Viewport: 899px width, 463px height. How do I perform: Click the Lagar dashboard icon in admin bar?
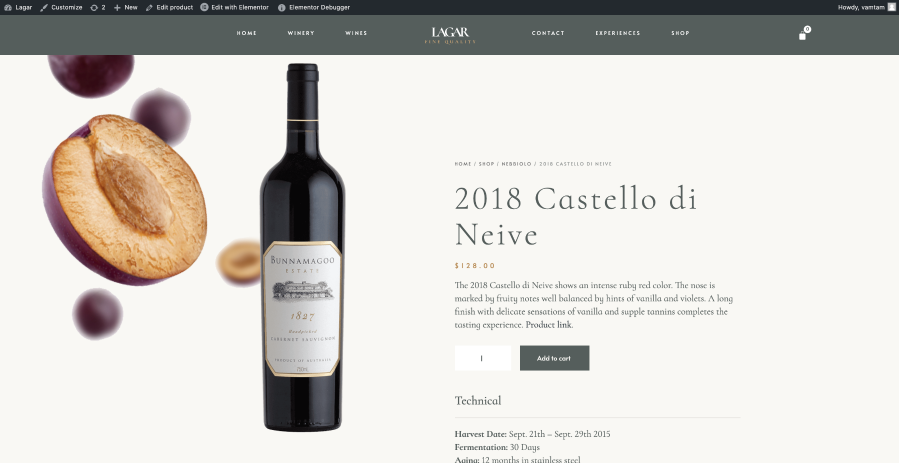[x=7, y=7]
